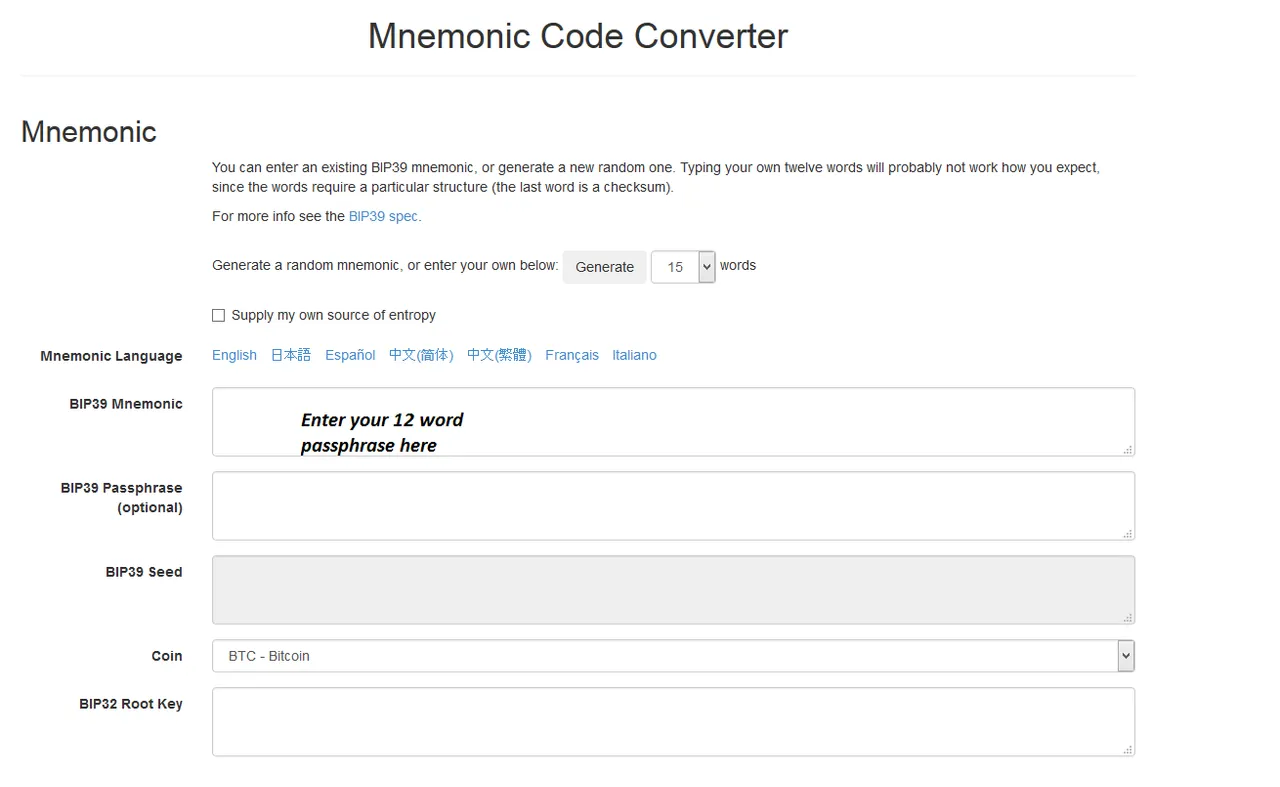Click the BIP39 Seed field
Screen dimensions: 1280x787
coord(673,590)
